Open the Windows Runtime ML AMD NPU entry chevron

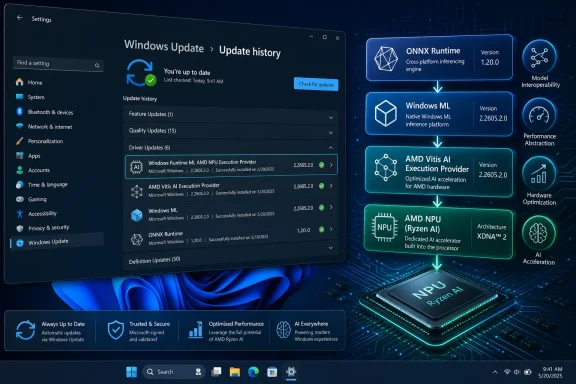(331, 165)
